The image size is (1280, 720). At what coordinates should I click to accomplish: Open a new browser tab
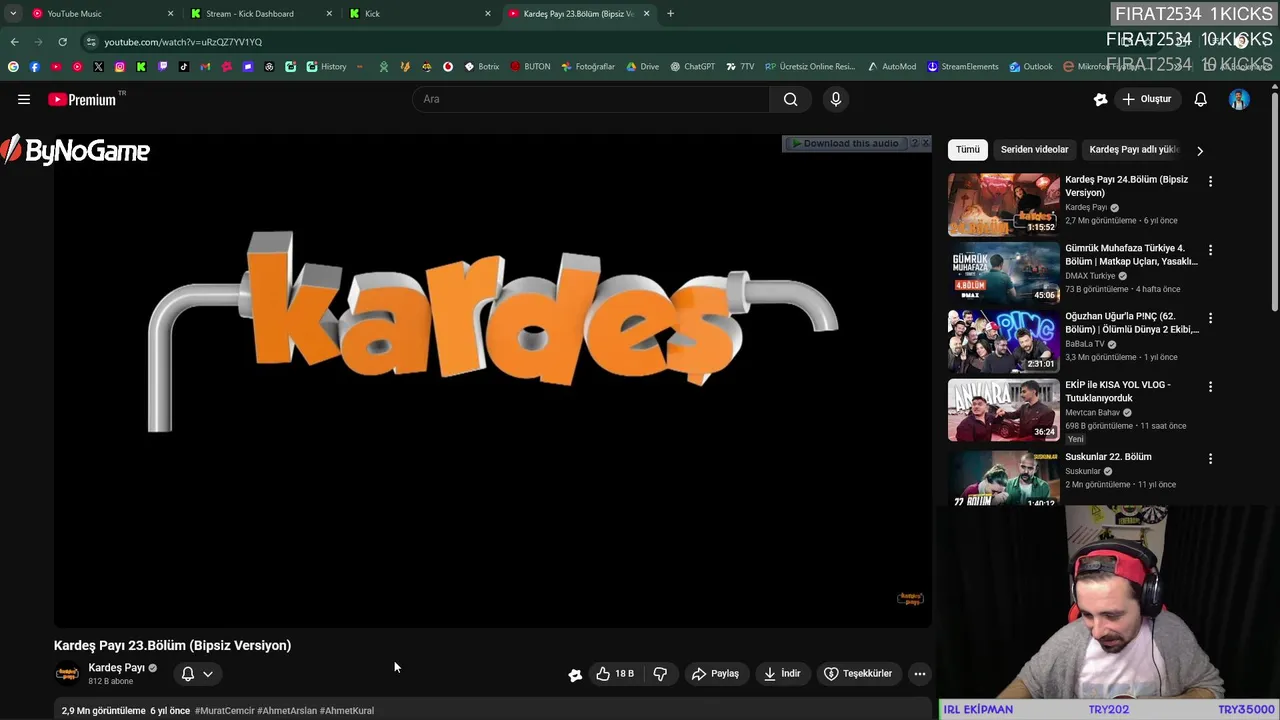pyautogui.click(x=670, y=14)
